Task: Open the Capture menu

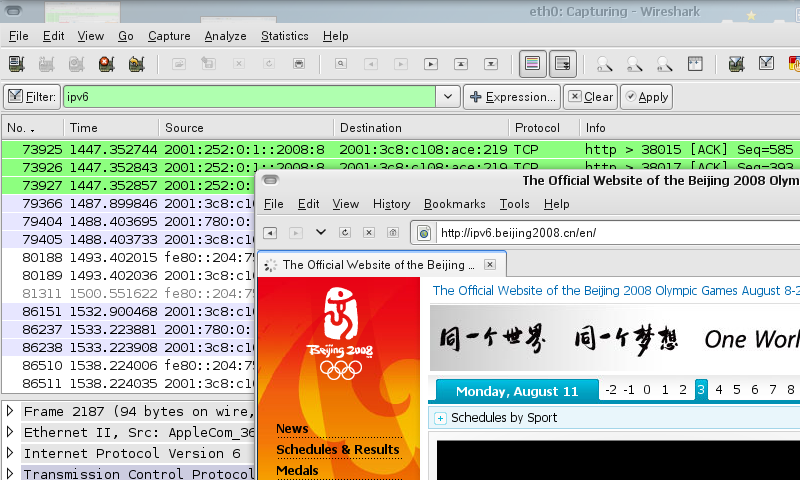Action: click(169, 36)
